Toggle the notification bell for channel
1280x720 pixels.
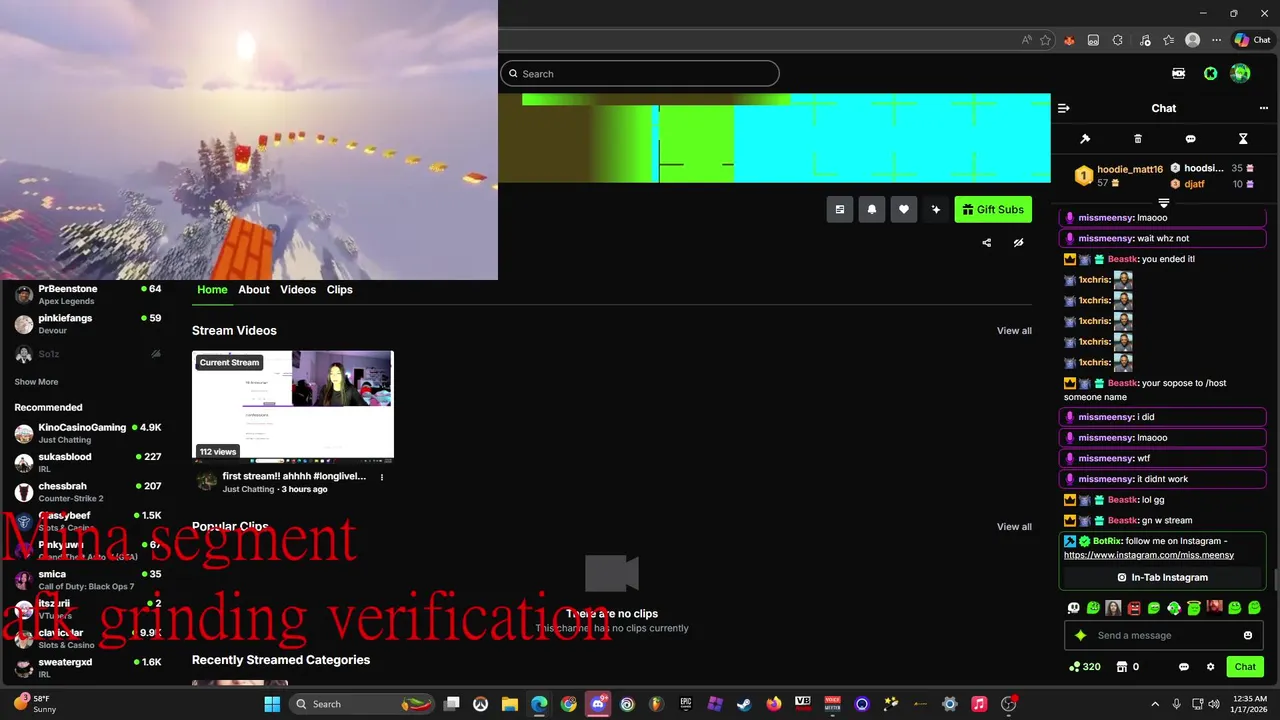(x=872, y=209)
